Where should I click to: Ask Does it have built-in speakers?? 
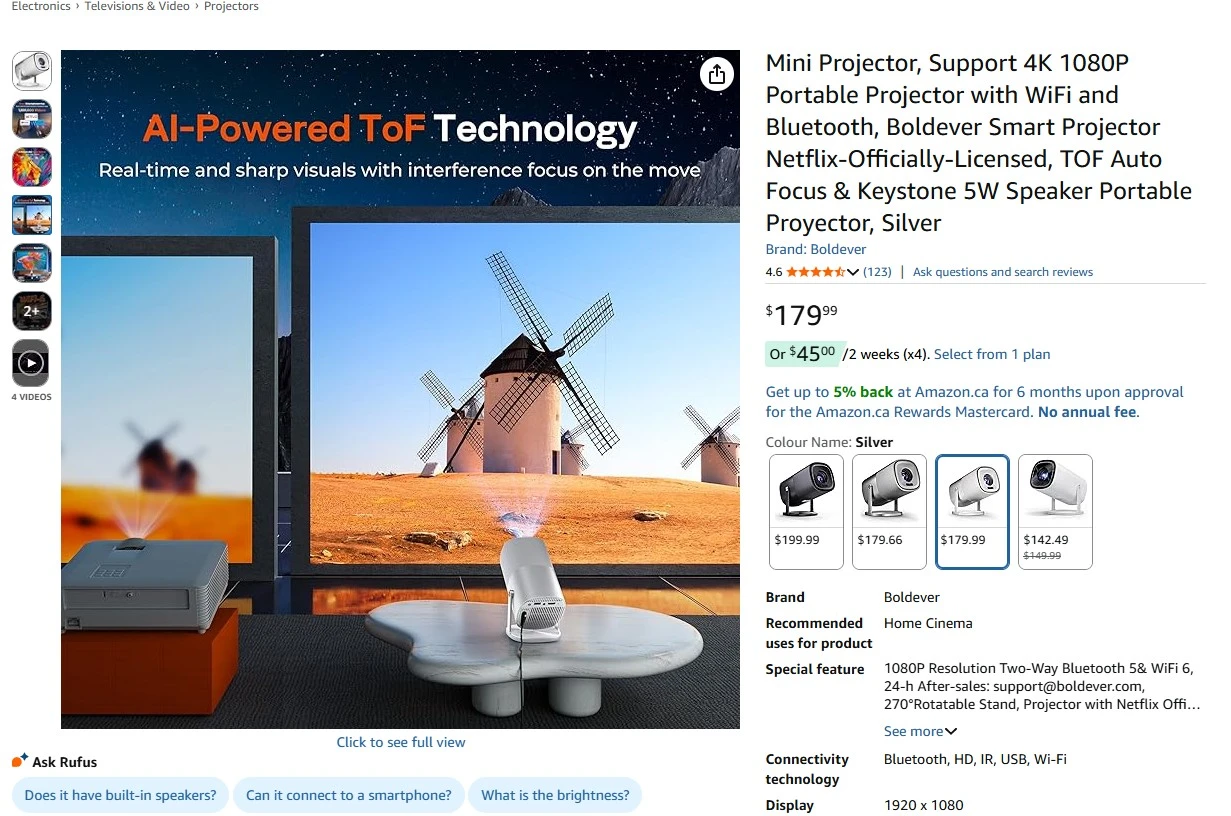point(120,795)
